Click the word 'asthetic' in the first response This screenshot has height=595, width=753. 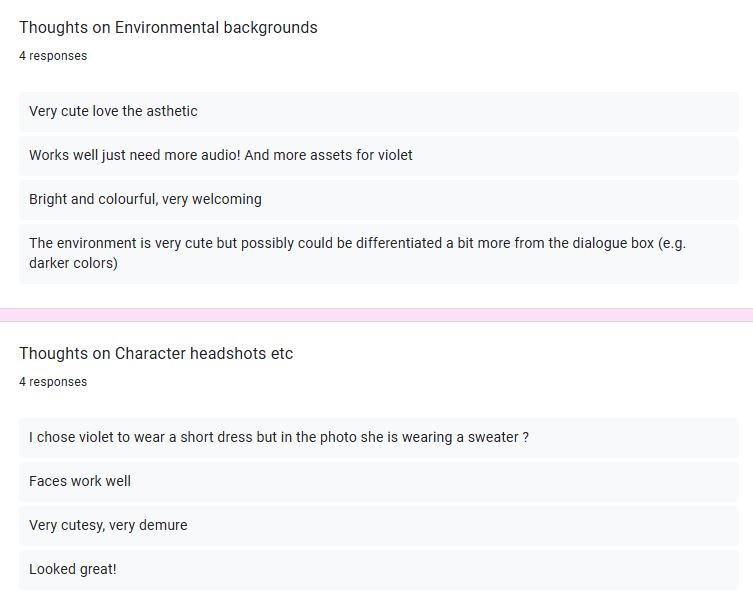click(x=171, y=111)
